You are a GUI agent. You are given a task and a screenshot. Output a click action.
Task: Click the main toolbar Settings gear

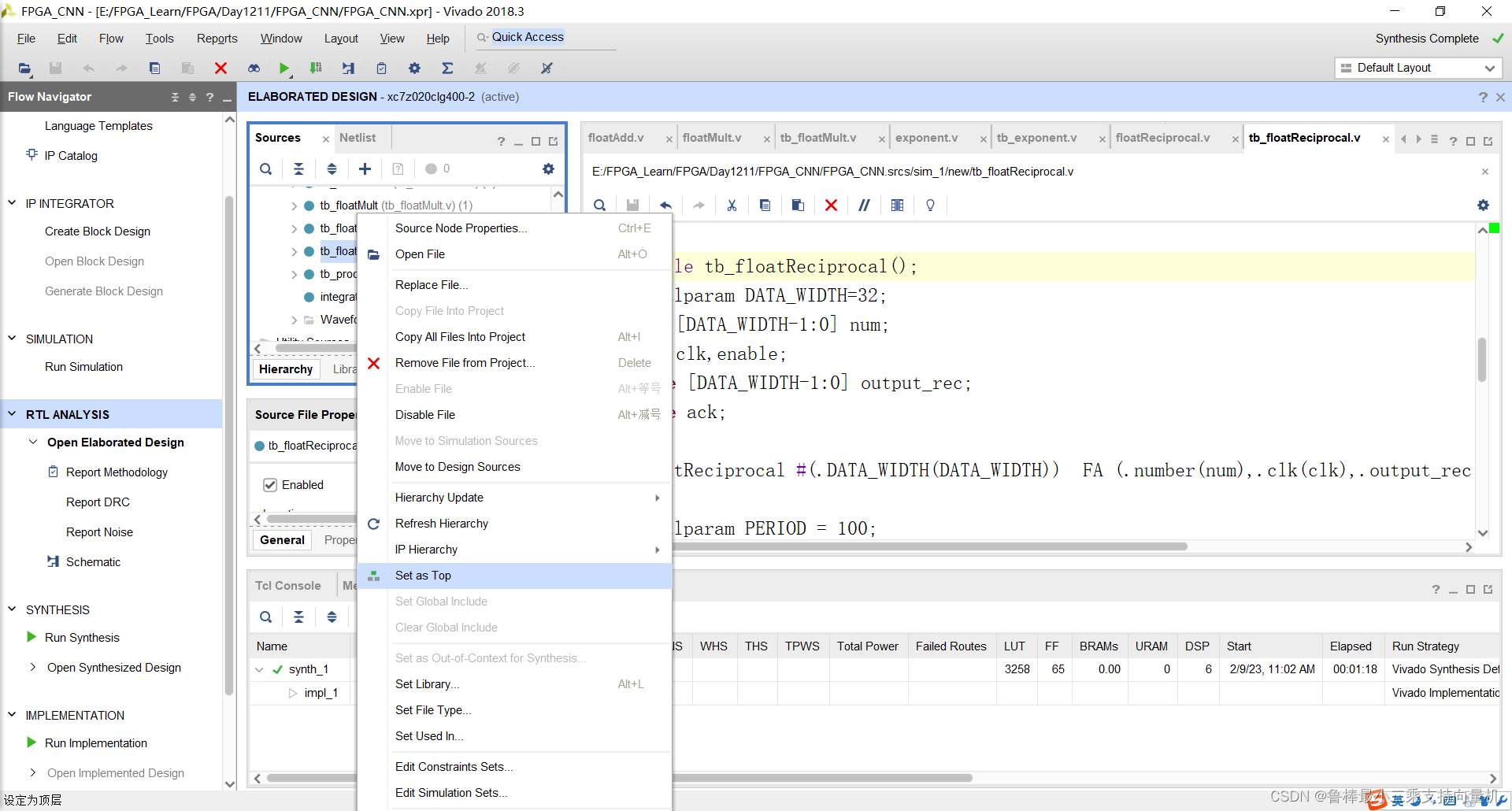[414, 69]
